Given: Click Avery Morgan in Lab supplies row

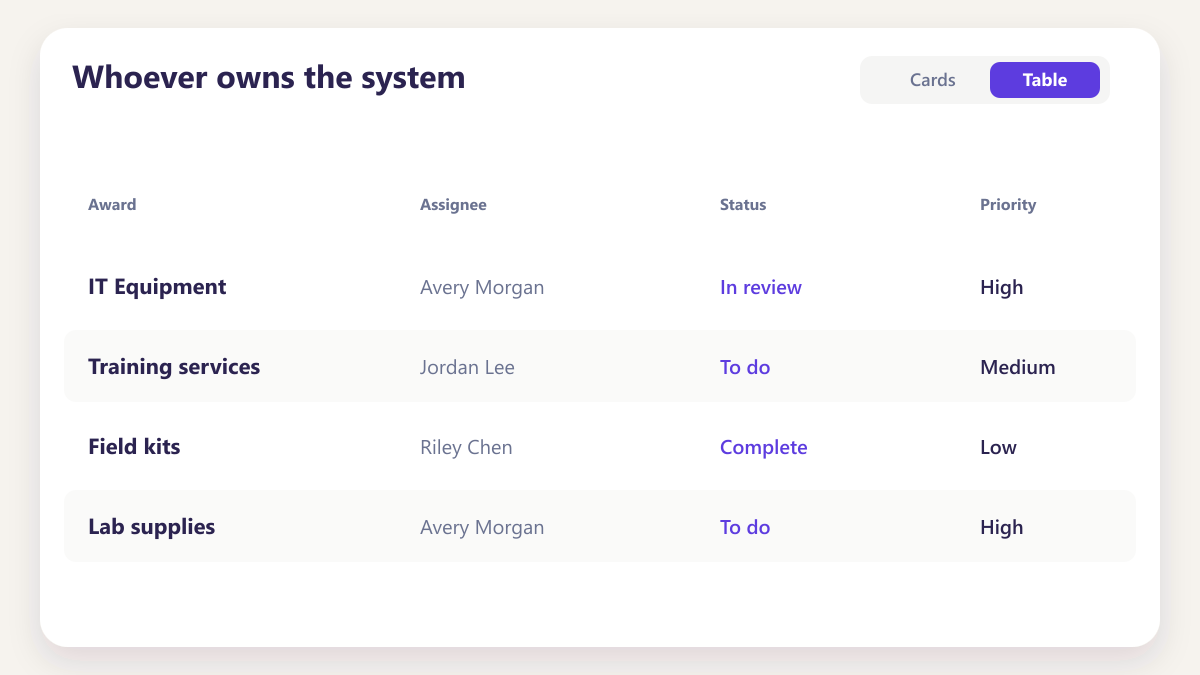Looking at the screenshot, I should coord(482,528).
